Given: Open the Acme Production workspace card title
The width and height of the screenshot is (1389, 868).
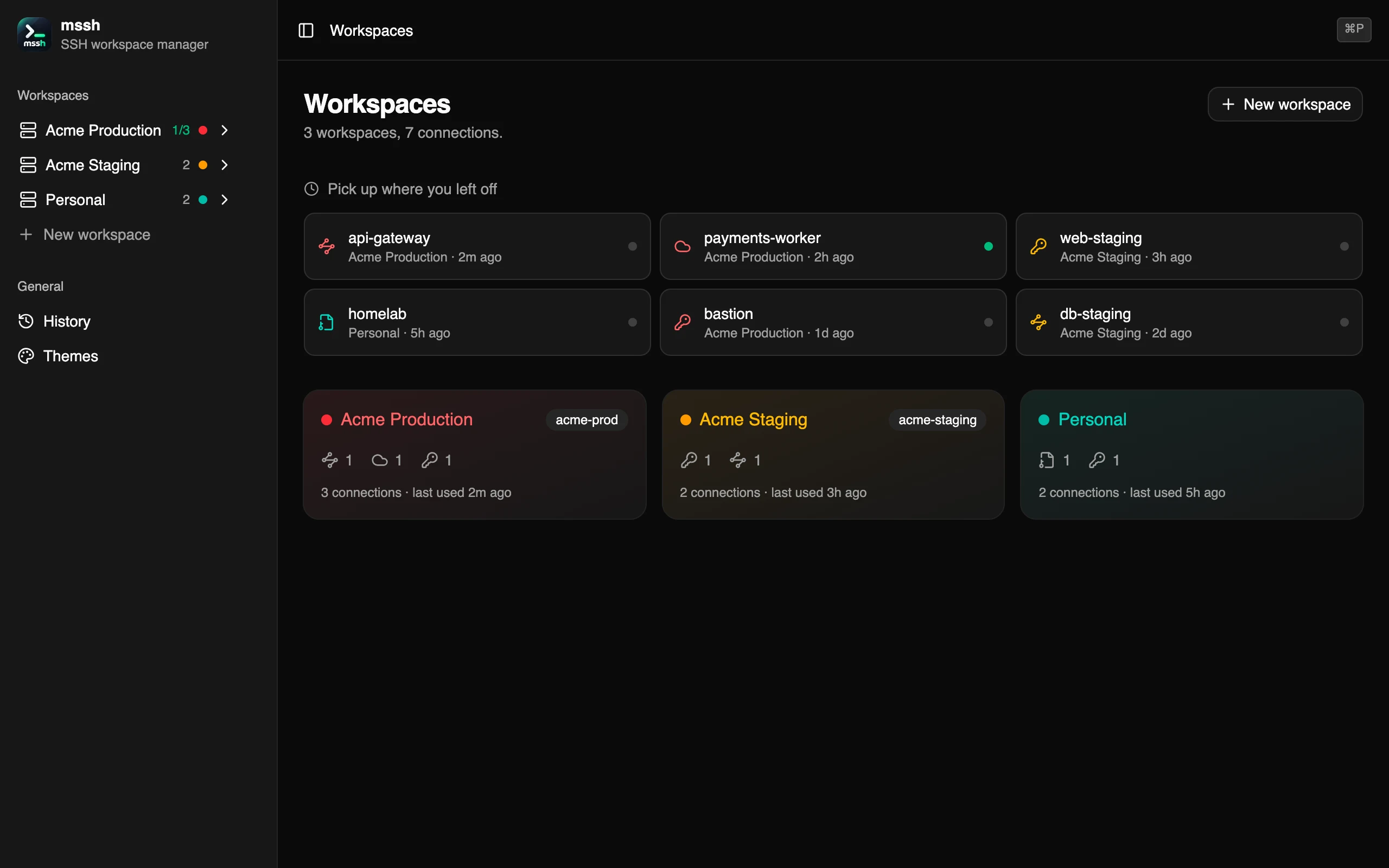Looking at the screenshot, I should [x=406, y=420].
